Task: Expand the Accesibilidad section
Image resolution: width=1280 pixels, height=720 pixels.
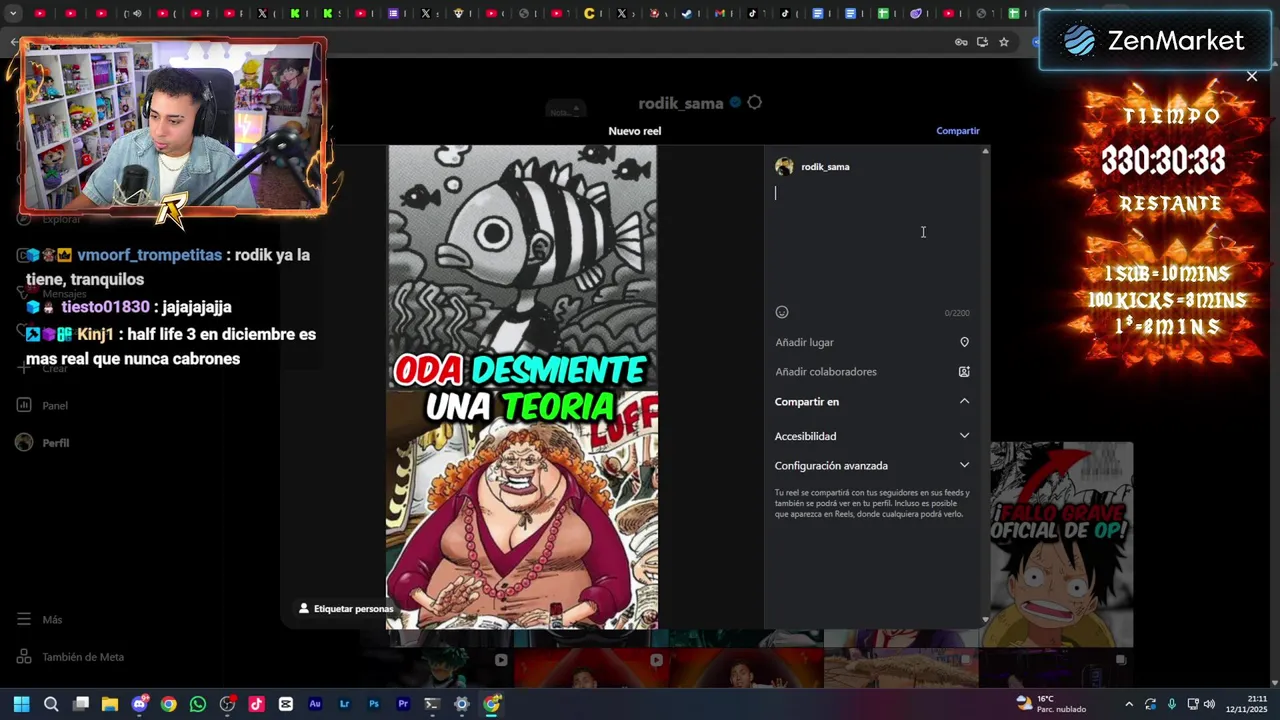Action: pos(964,435)
